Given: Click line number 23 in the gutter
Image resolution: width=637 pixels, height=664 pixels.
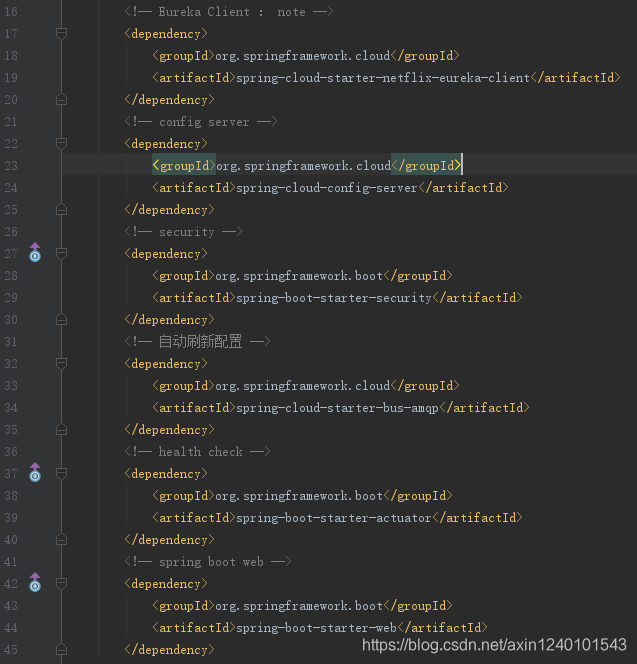Looking at the screenshot, I should [x=11, y=166].
